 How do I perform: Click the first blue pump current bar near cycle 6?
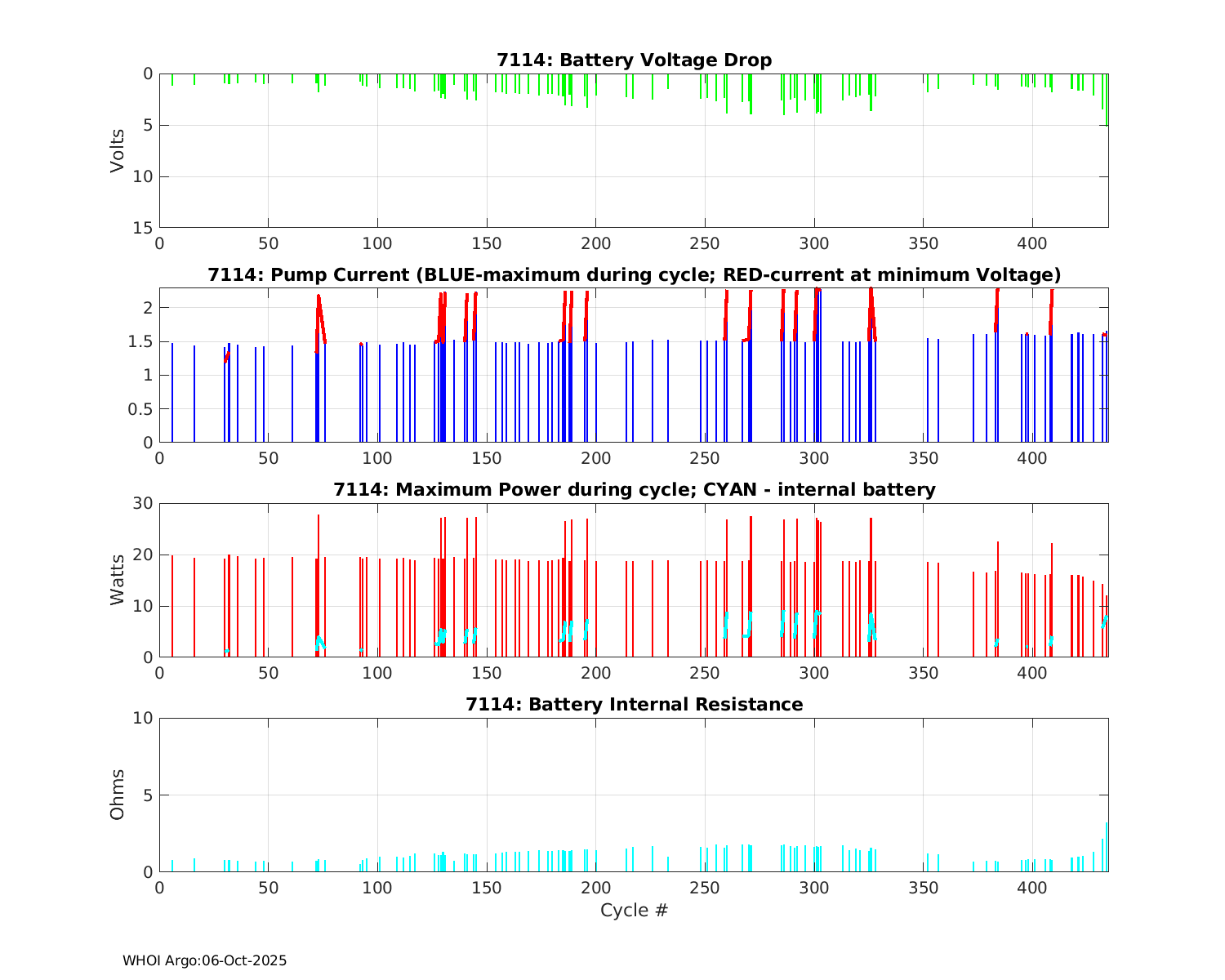tap(172, 392)
